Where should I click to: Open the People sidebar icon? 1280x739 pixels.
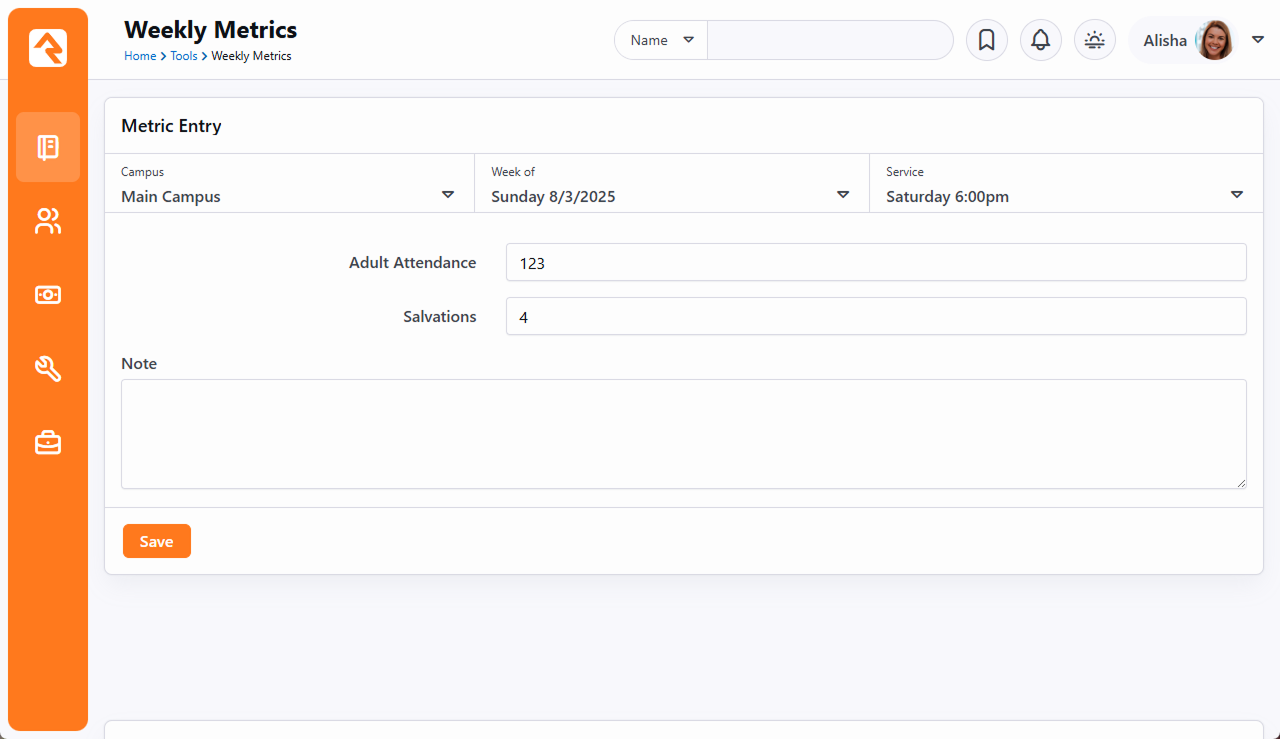(x=48, y=221)
